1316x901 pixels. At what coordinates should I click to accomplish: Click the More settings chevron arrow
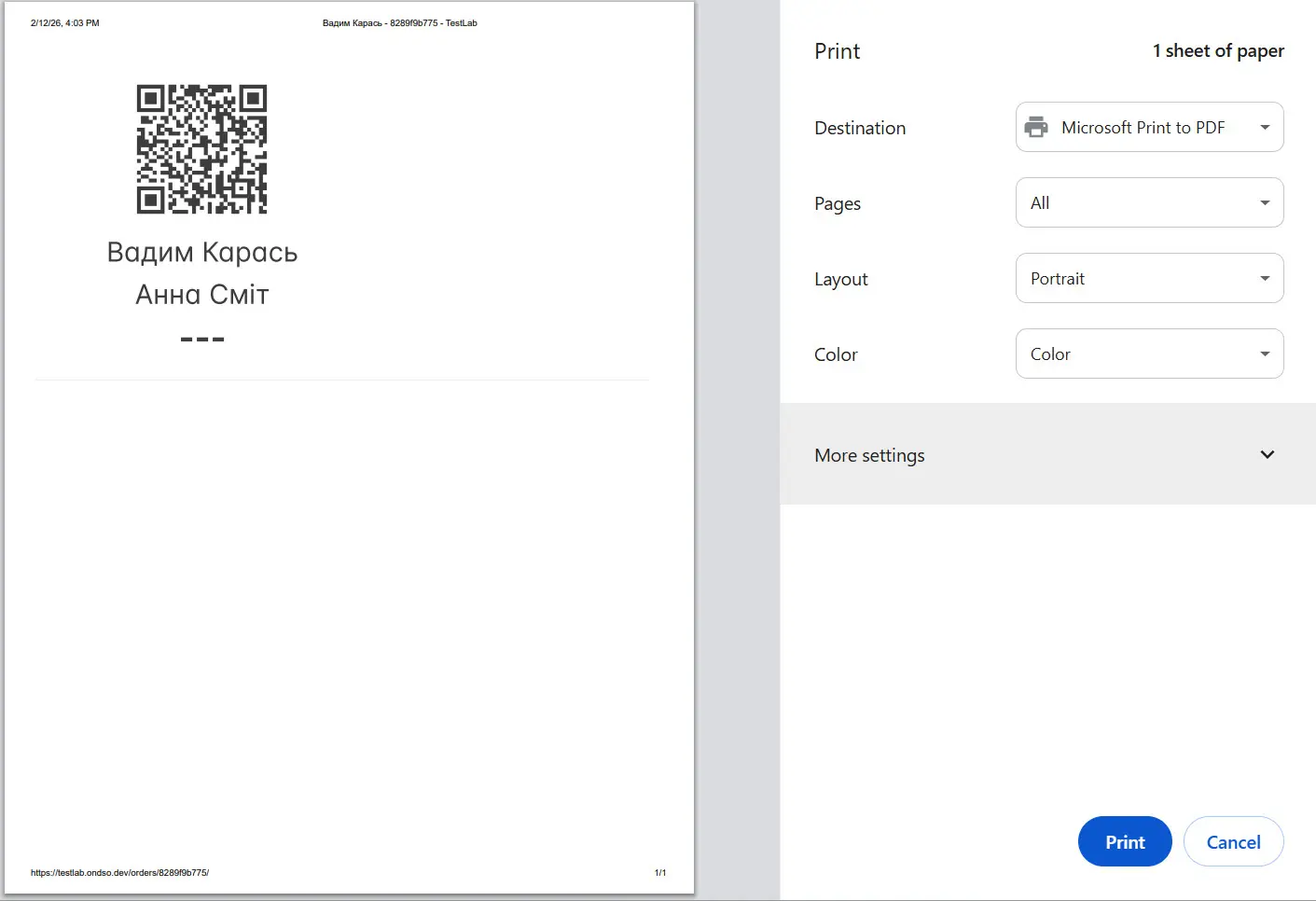(x=1267, y=455)
